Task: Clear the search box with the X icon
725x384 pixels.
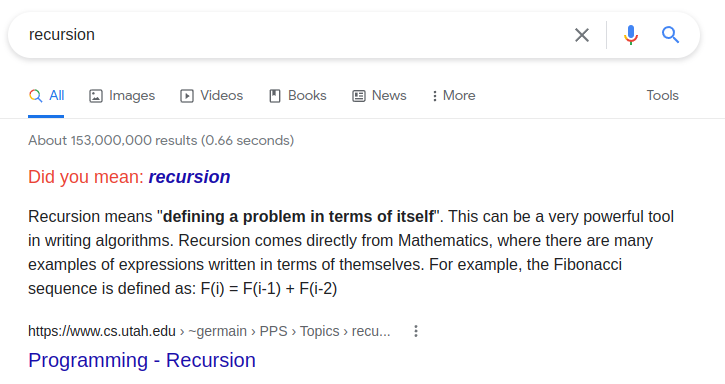Action: click(582, 35)
